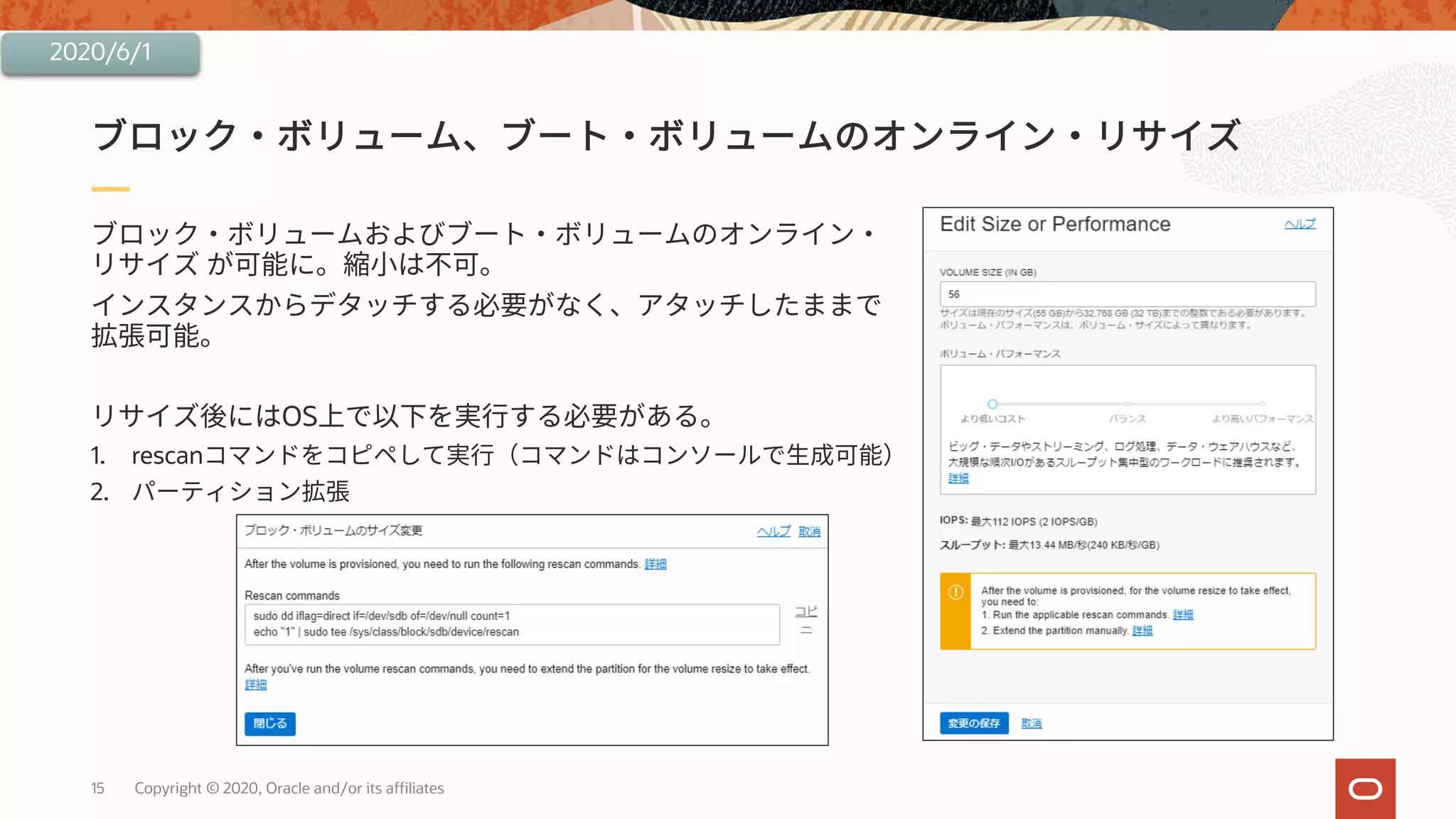This screenshot has height=819, width=1456.
Task: Open 詳細 link for rescan commands step
Action: pos(1182,615)
